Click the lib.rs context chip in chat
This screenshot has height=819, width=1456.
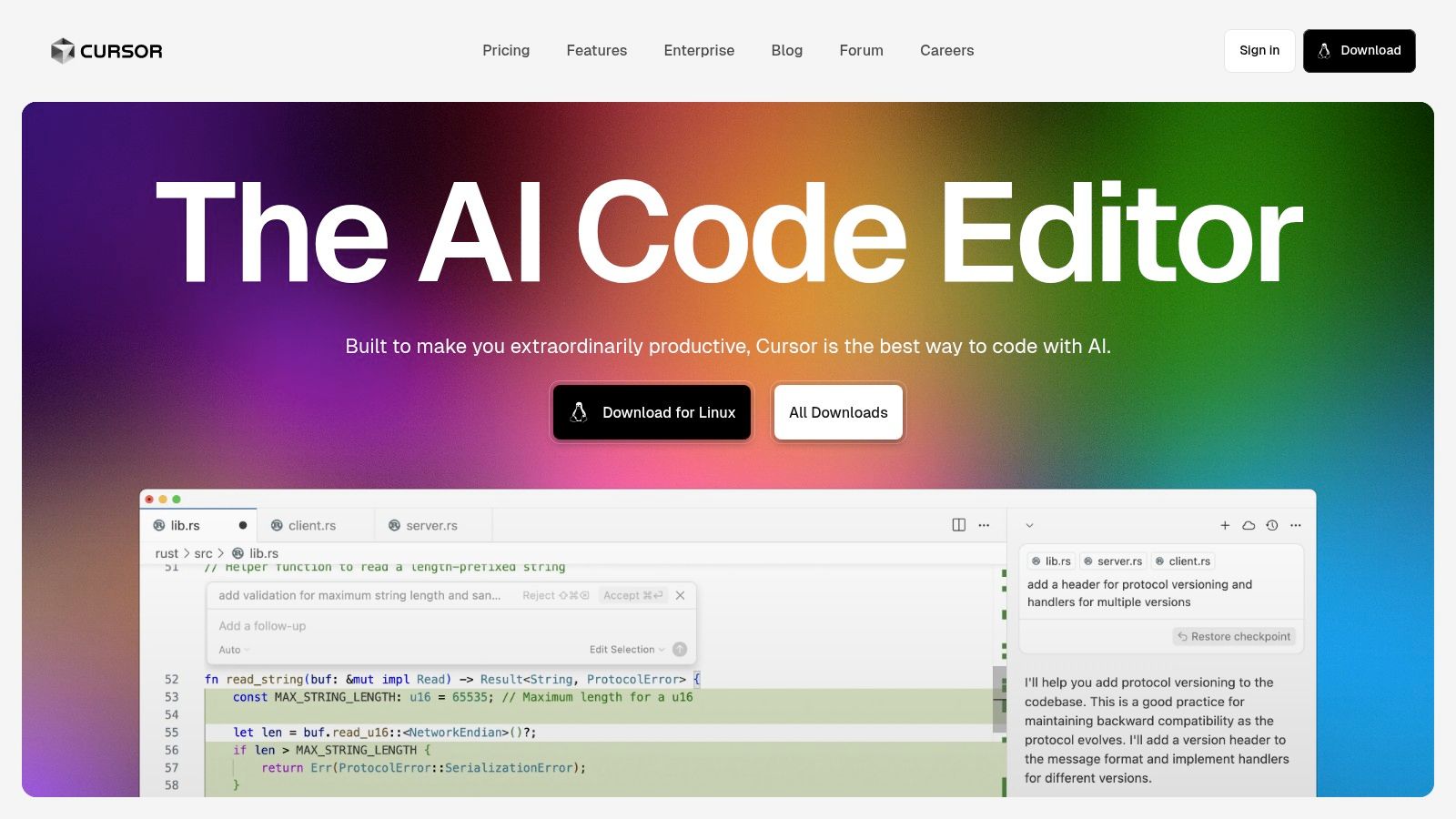tap(1051, 561)
